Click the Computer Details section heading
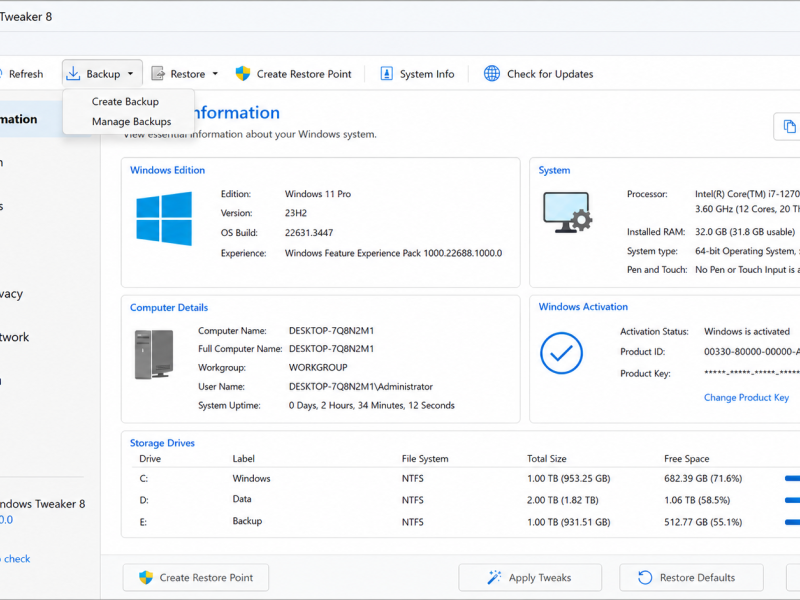The height and width of the screenshot is (600, 800). (x=169, y=308)
